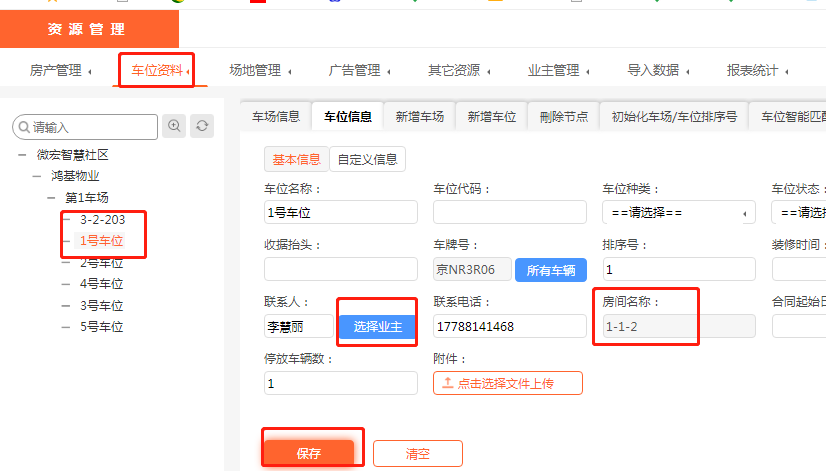
Task: Switch to the 新增车位 tab
Action: tap(491, 117)
